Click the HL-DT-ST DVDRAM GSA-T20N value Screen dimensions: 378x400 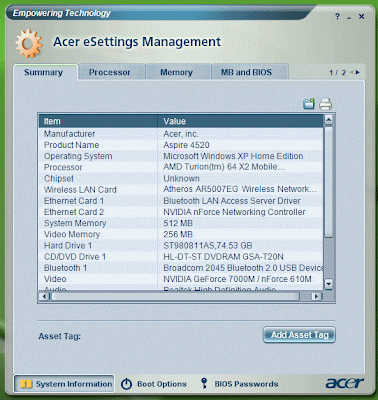pos(223,257)
